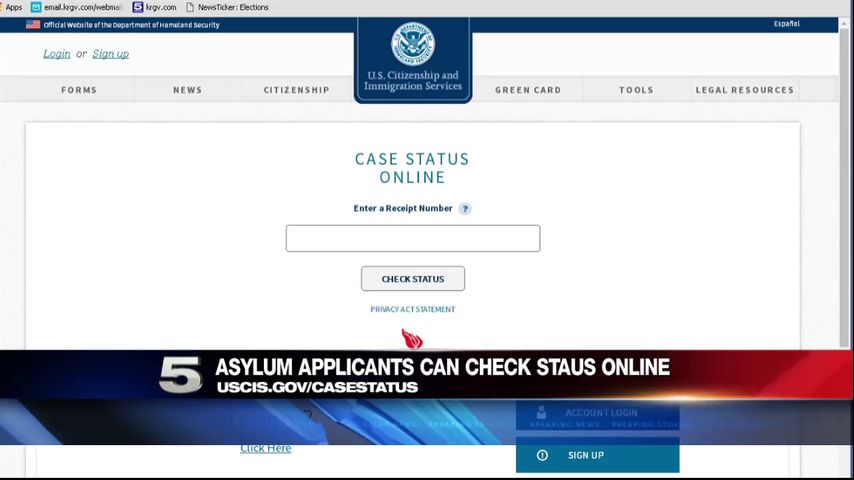The height and width of the screenshot is (480, 854).
Task: Click the circle icon on SIGN UP button
Action: click(542, 455)
